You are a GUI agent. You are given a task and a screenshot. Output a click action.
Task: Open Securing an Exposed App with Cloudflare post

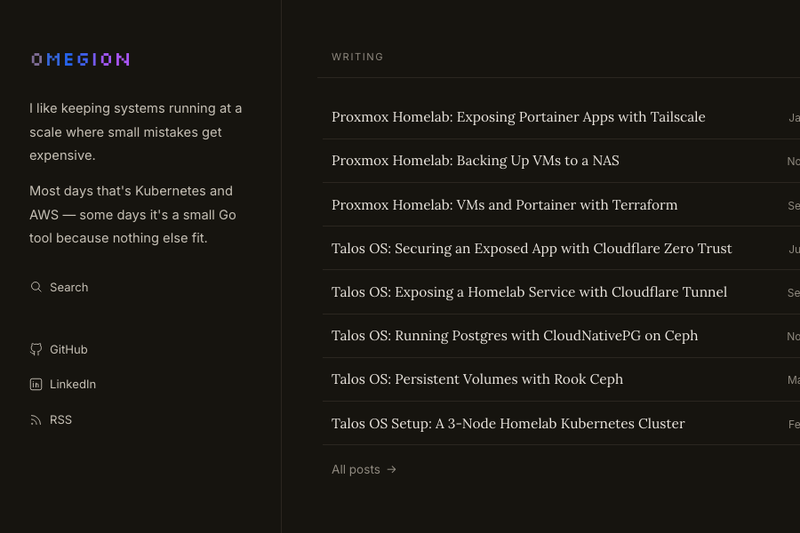(532, 248)
